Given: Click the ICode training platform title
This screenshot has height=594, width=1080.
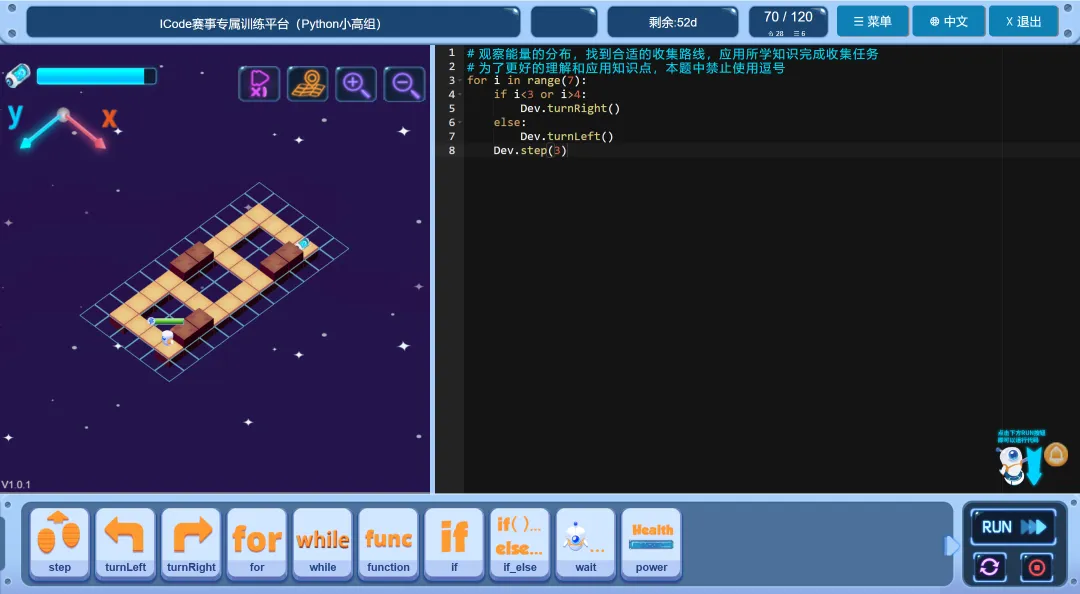Looking at the screenshot, I should tap(273, 23).
